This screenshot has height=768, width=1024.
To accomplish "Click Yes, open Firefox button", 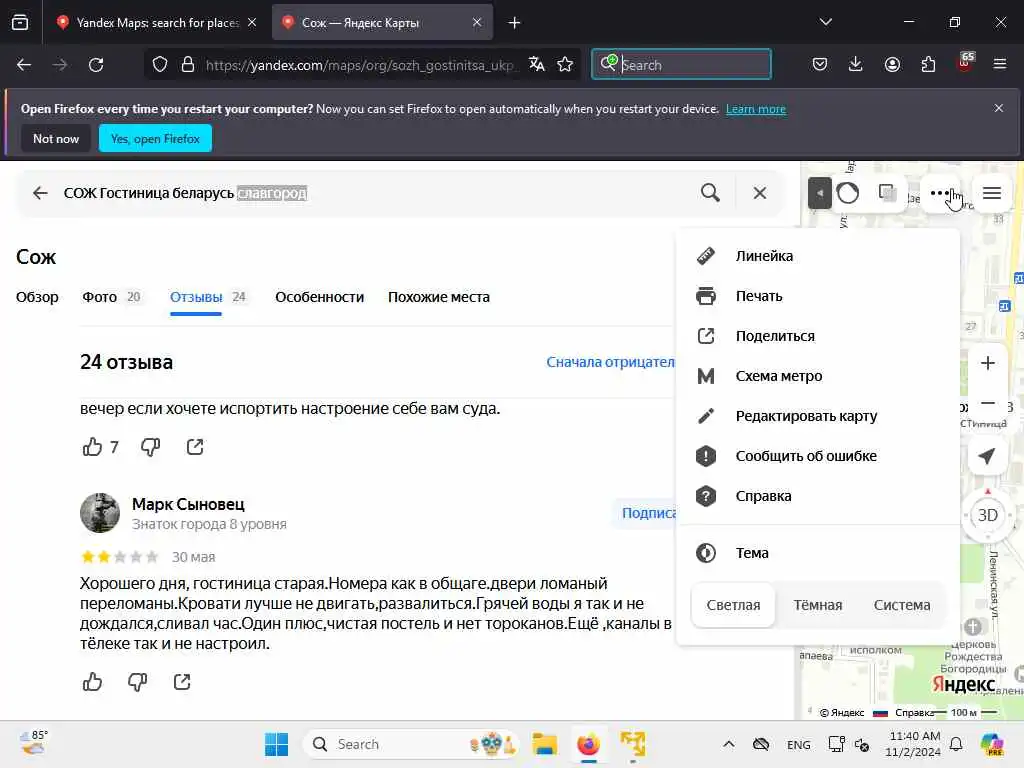I will coord(155,138).
